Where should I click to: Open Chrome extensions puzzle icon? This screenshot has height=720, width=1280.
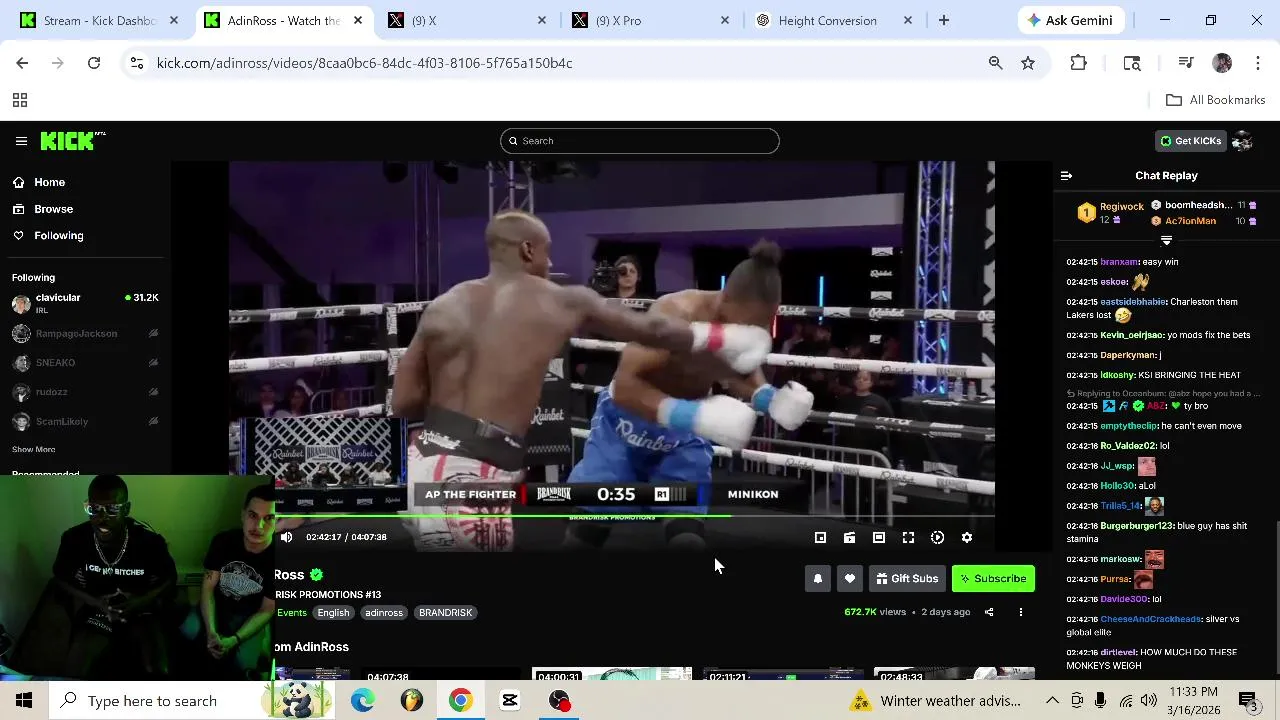click(1078, 63)
